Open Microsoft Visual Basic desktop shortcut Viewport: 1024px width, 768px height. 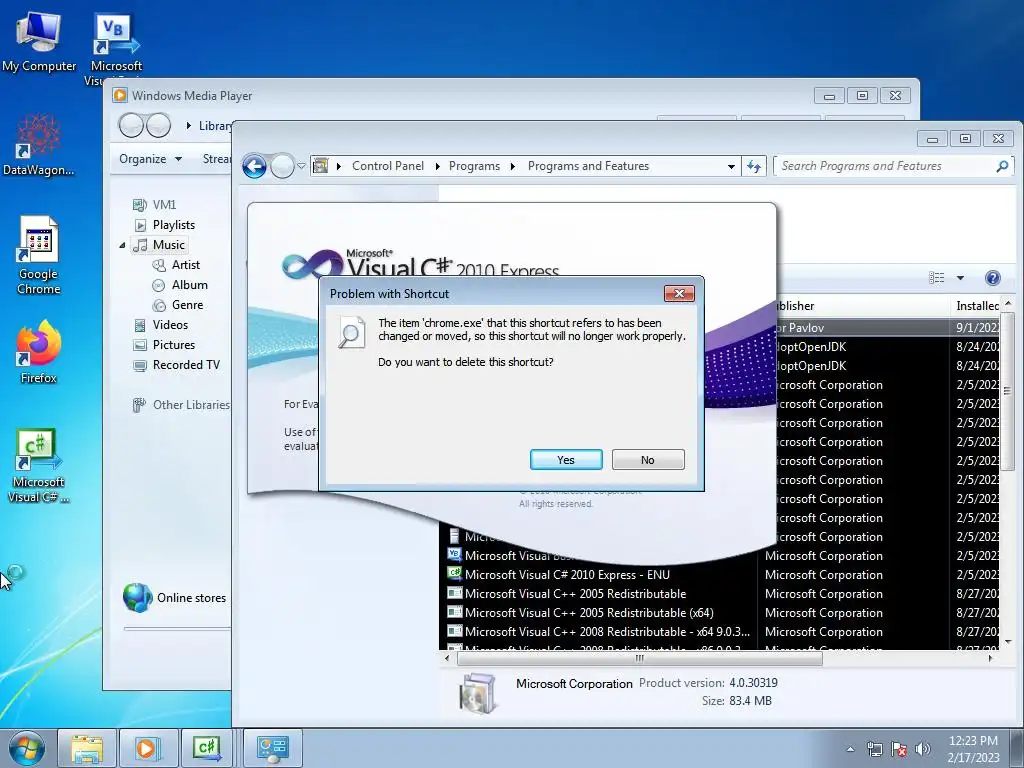coord(116,47)
